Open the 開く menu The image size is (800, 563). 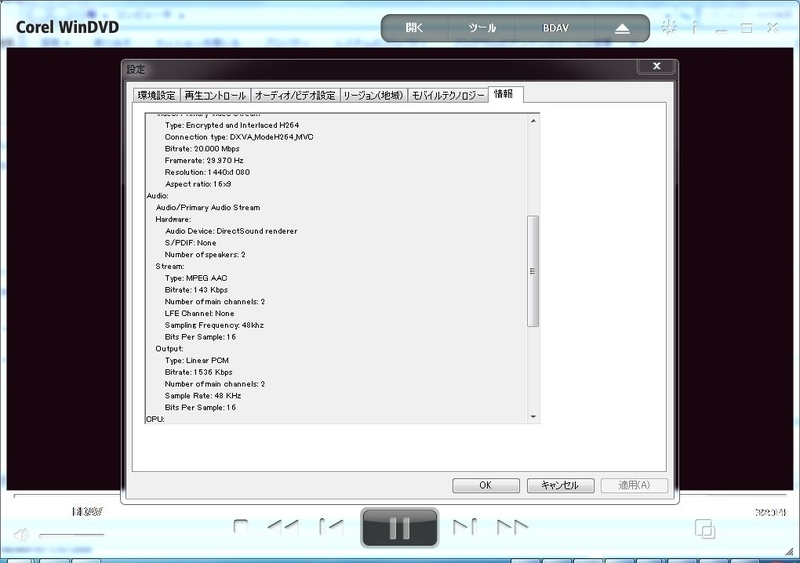pos(414,28)
